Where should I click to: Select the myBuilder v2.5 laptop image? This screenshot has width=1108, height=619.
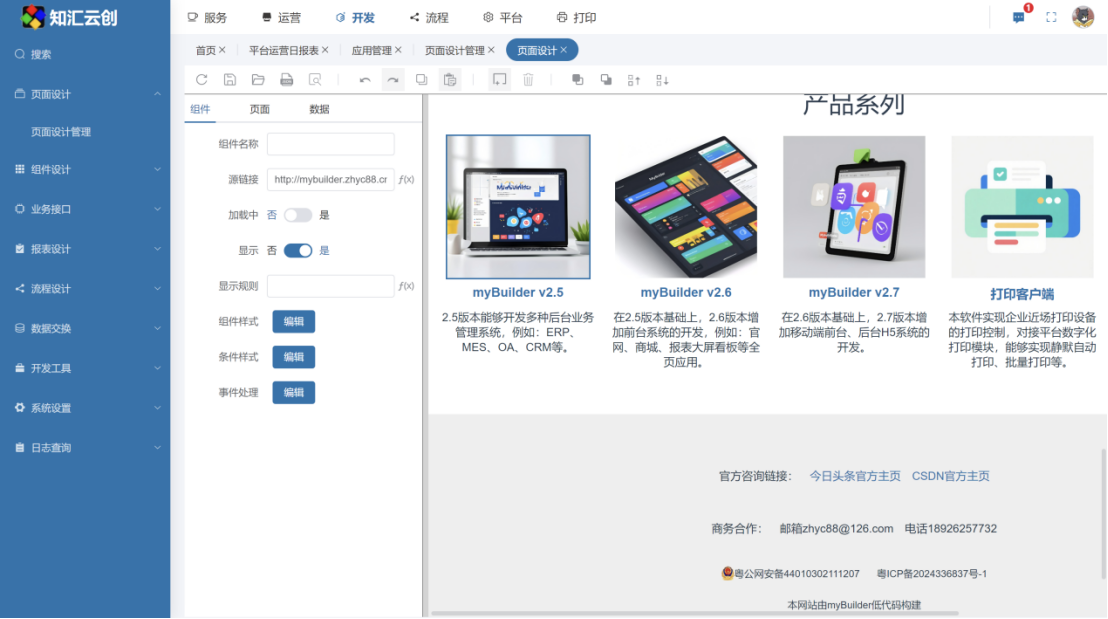tap(518, 207)
